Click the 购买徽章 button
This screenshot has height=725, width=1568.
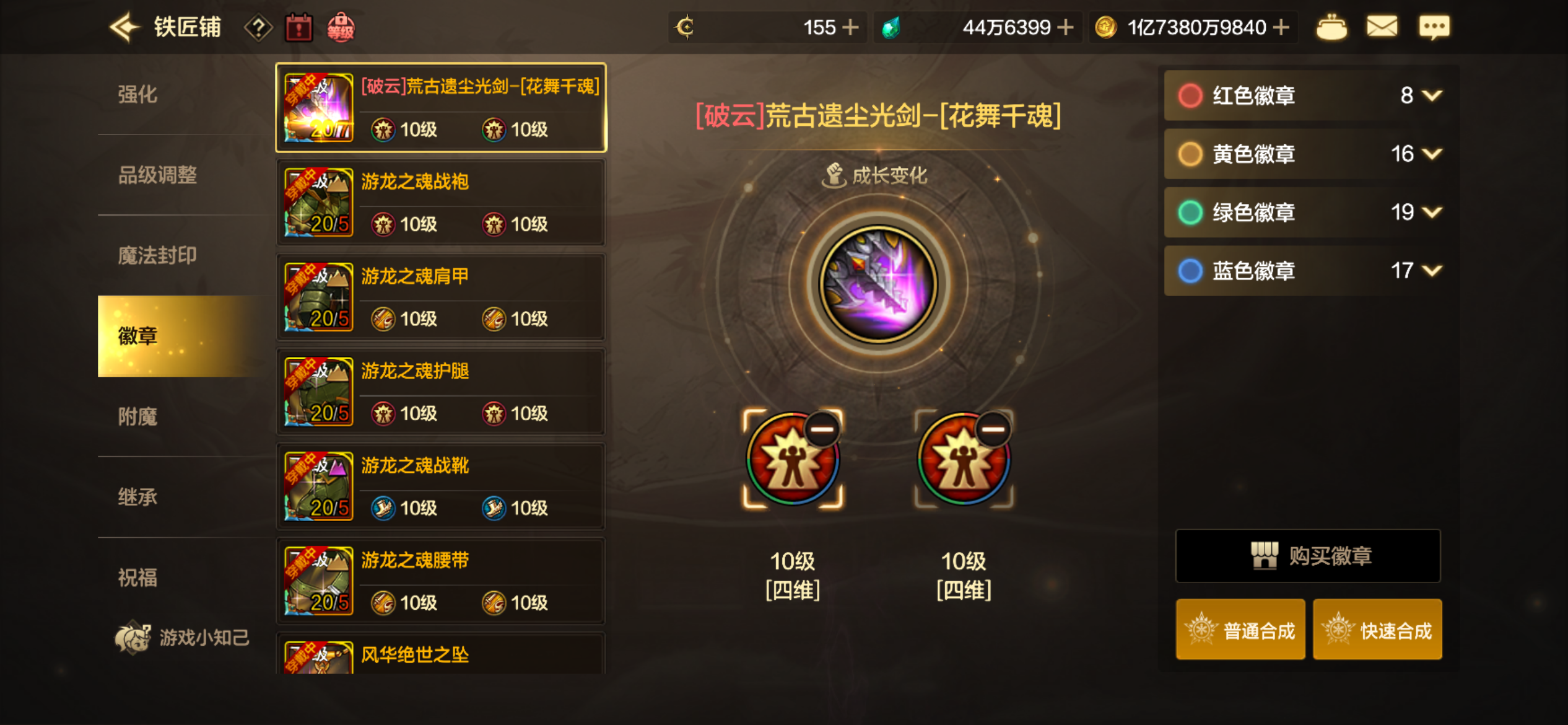tap(1308, 556)
